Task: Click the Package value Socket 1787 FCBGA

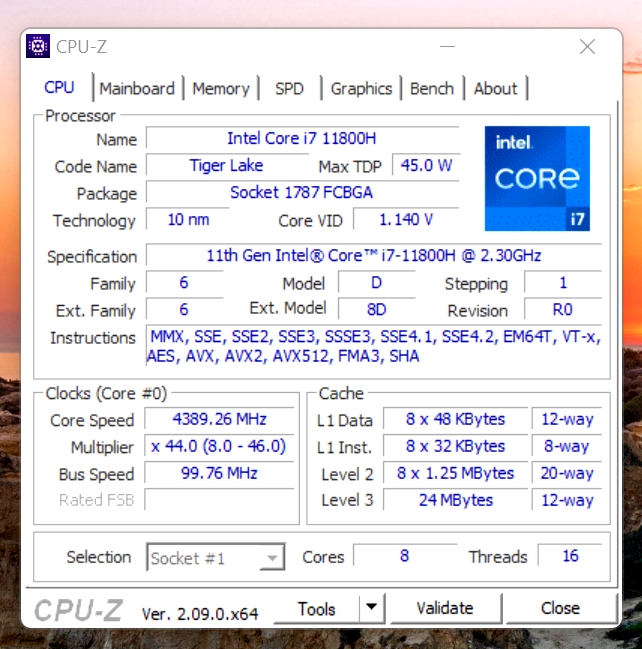Action: coord(302,192)
